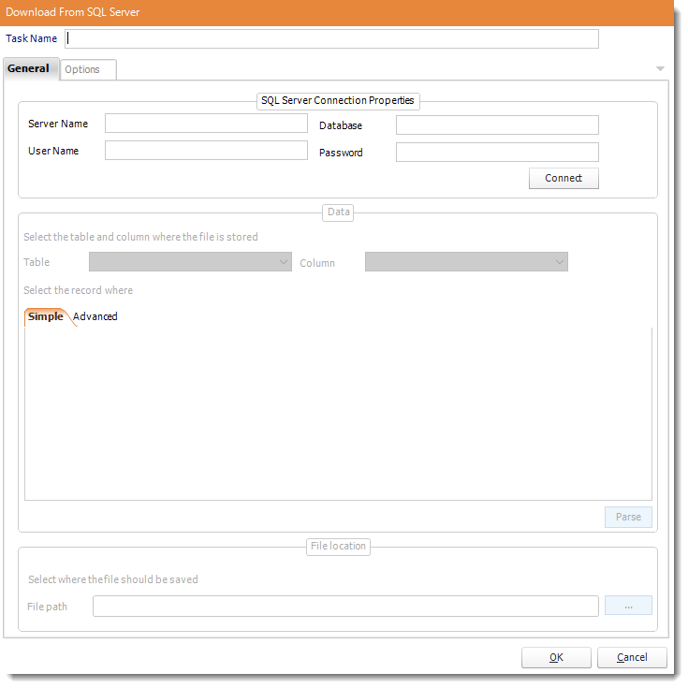
Task: Switch to the Advanced query tab
Action: point(95,316)
